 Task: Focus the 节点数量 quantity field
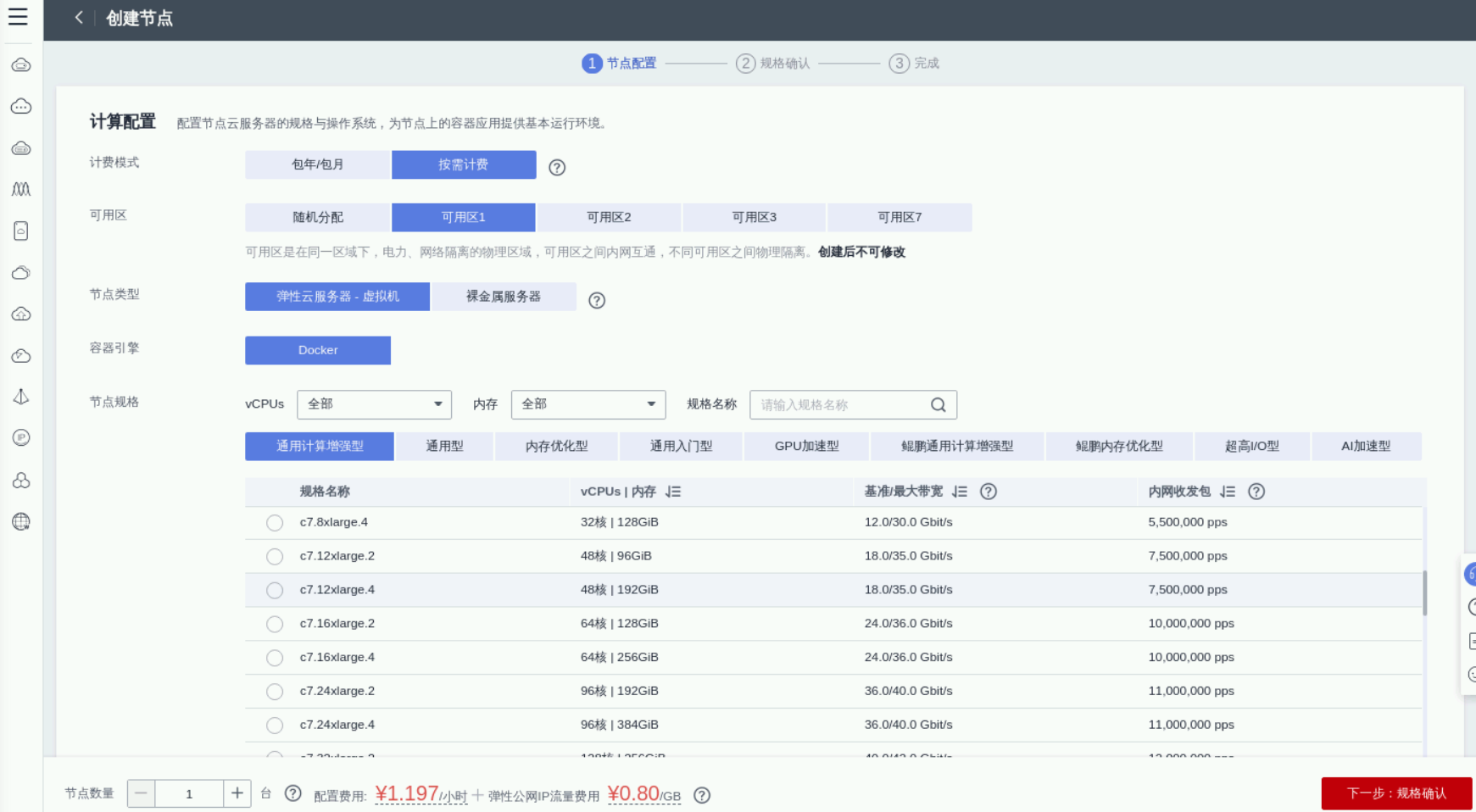tap(189, 793)
